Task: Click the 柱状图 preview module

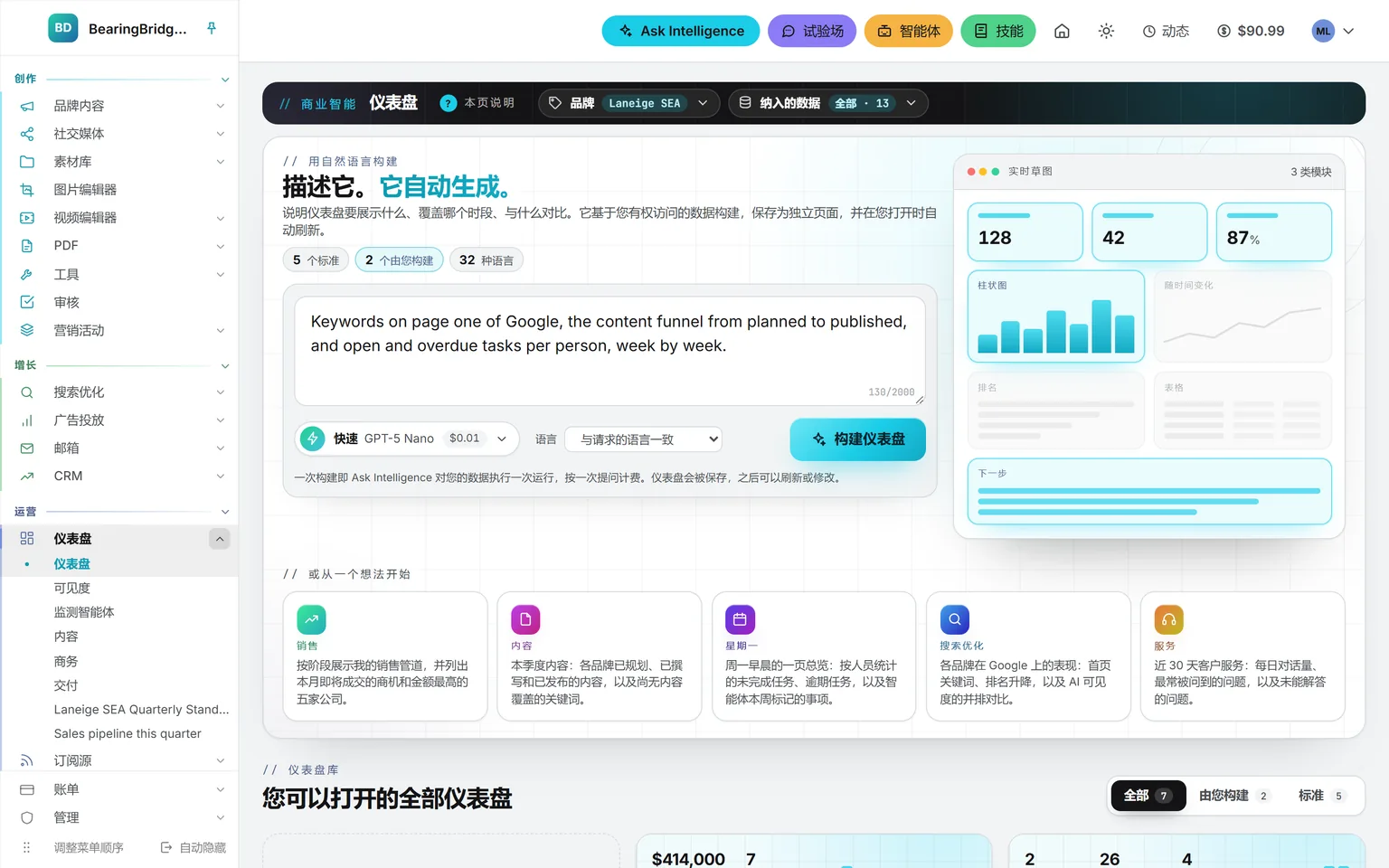Action: click(1056, 316)
